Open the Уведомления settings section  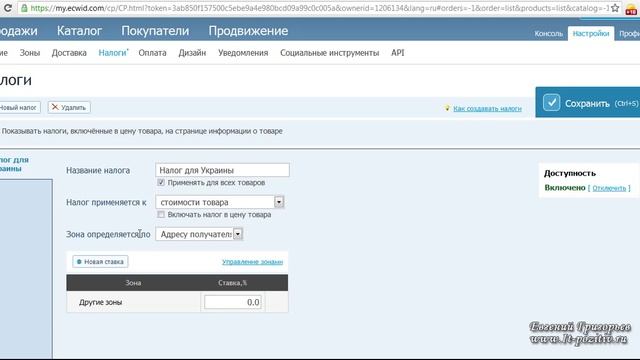pos(243,53)
